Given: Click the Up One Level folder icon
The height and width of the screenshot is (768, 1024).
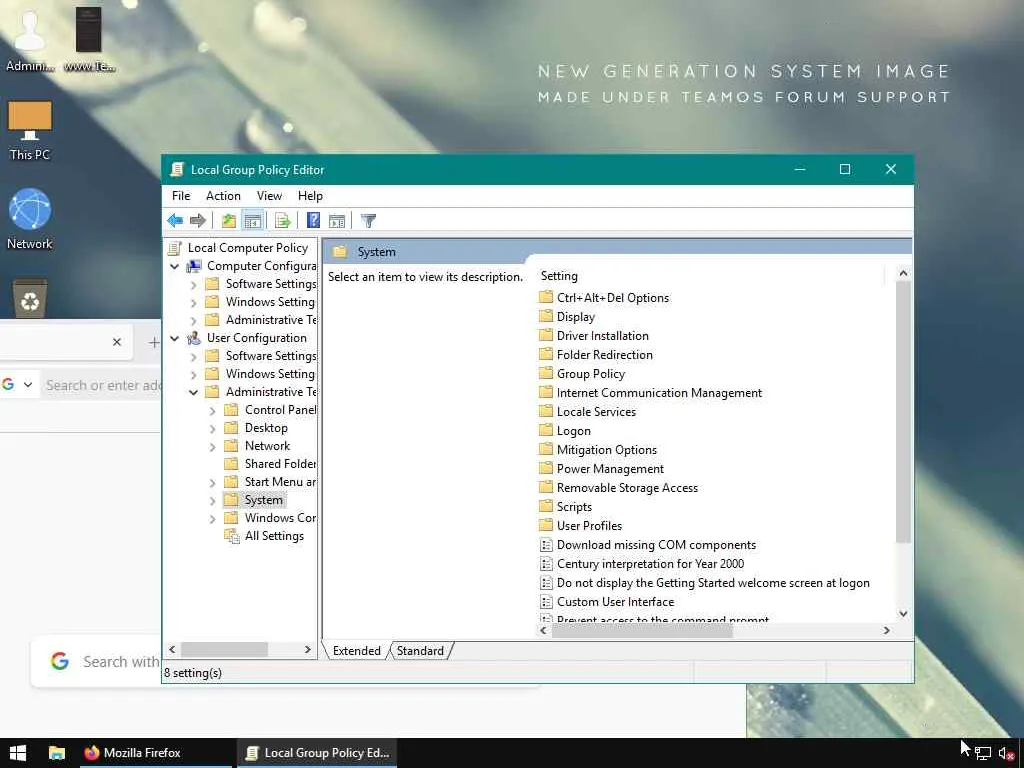Looking at the screenshot, I should pos(229,221).
